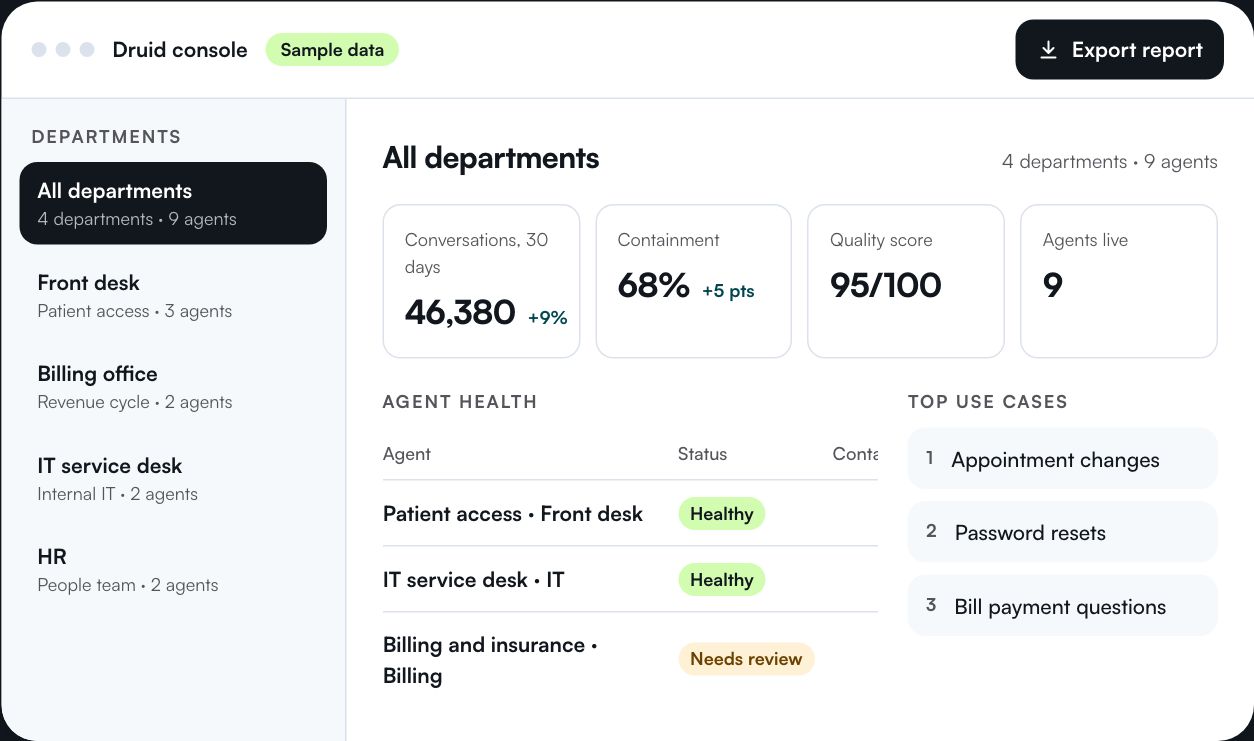Click the Needs review status badge
Image resolution: width=1254 pixels, height=741 pixels.
[746, 659]
